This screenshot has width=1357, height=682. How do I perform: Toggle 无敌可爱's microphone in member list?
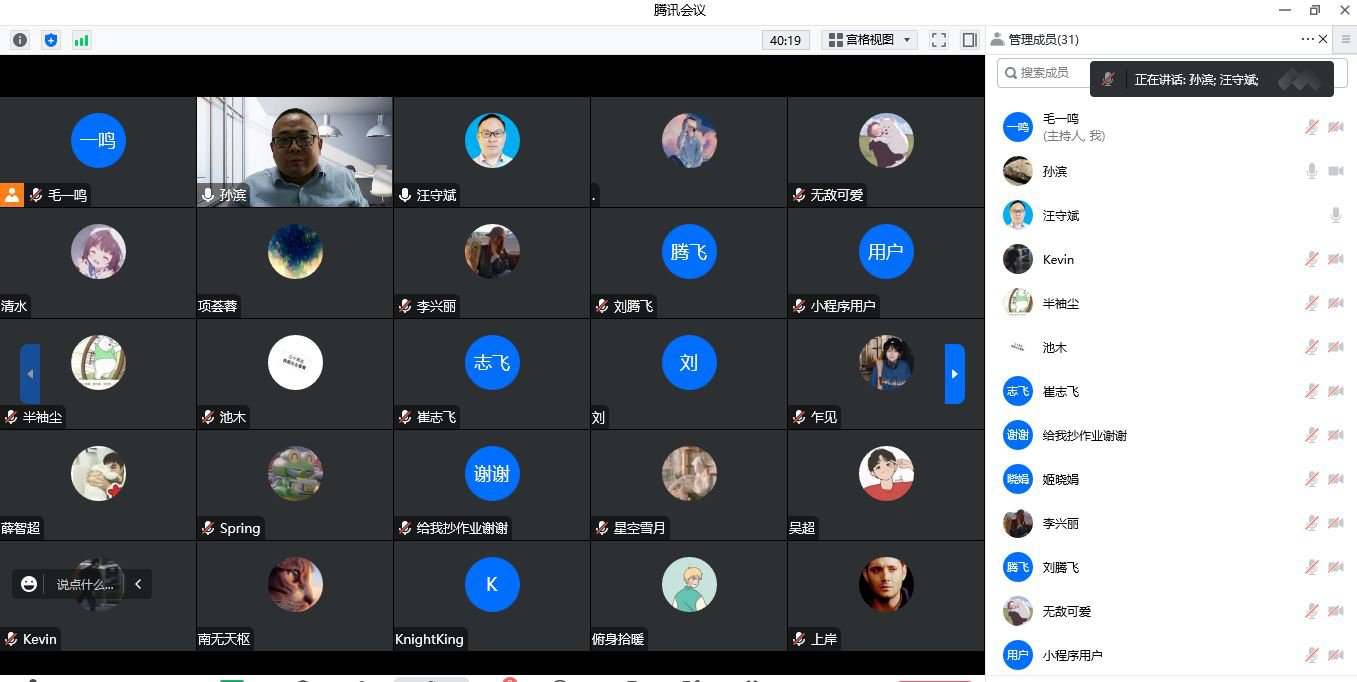click(1311, 611)
